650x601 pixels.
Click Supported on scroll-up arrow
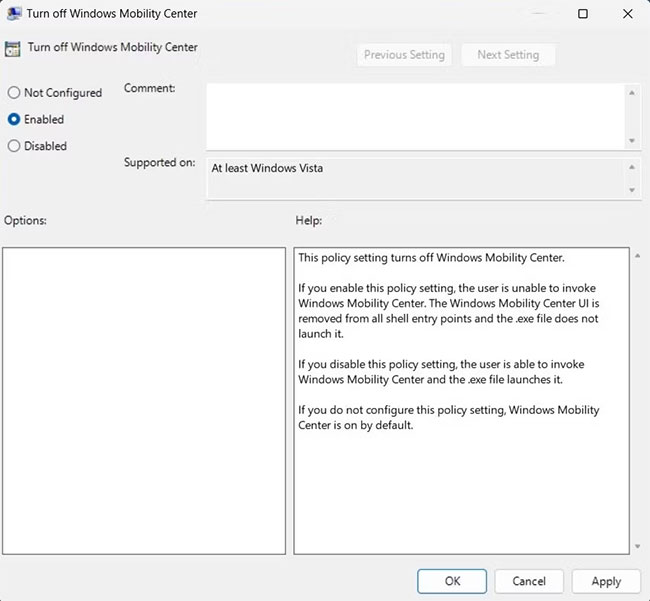coord(632,167)
